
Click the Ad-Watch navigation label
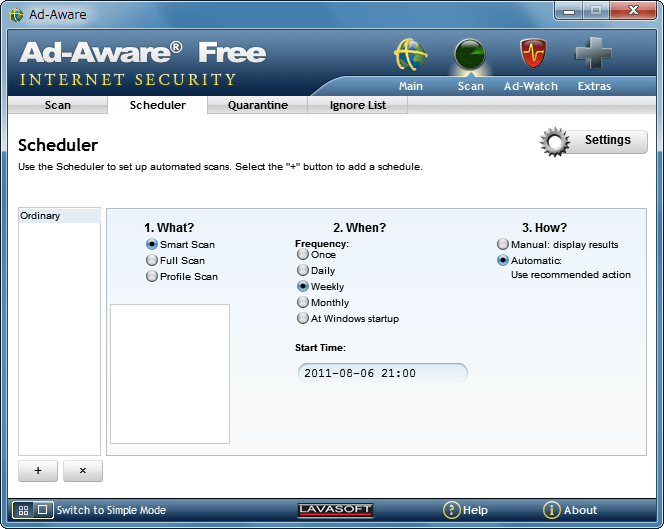coord(531,86)
